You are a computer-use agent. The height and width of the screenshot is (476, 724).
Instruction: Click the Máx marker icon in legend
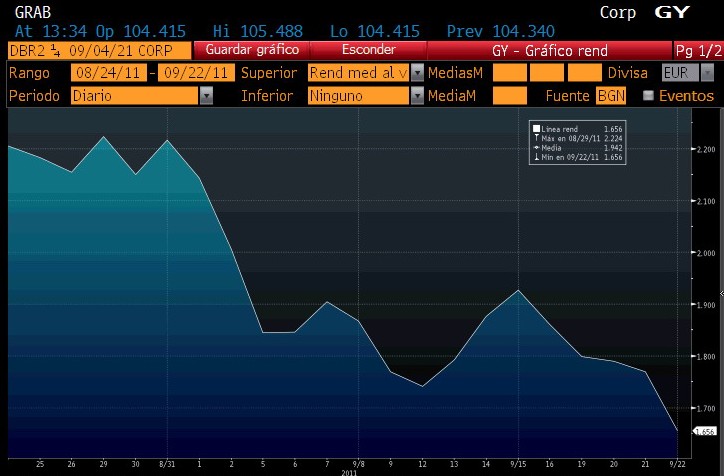point(537,138)
